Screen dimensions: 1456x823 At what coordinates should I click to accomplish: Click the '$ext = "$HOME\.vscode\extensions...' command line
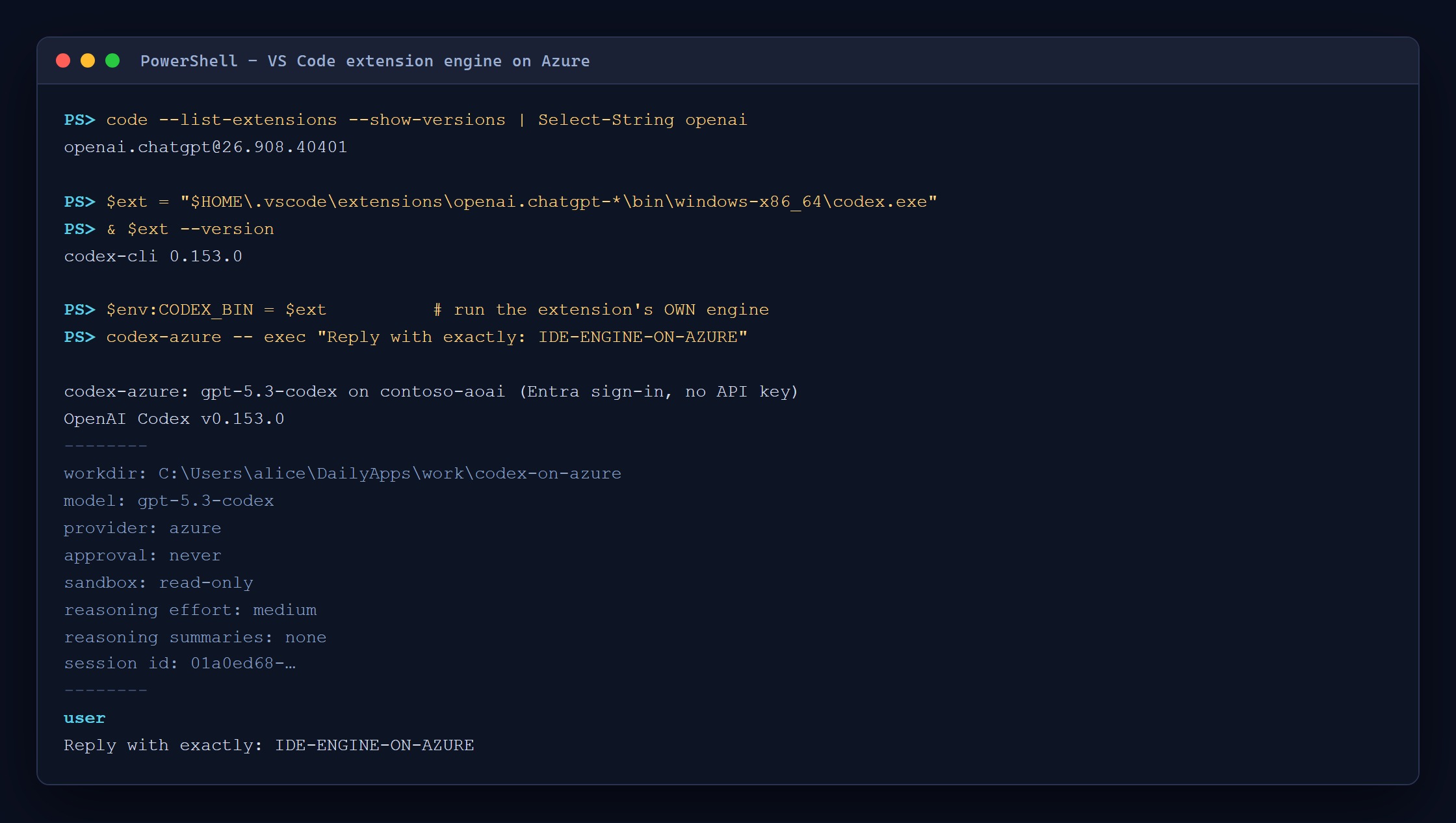pos(521,202)
